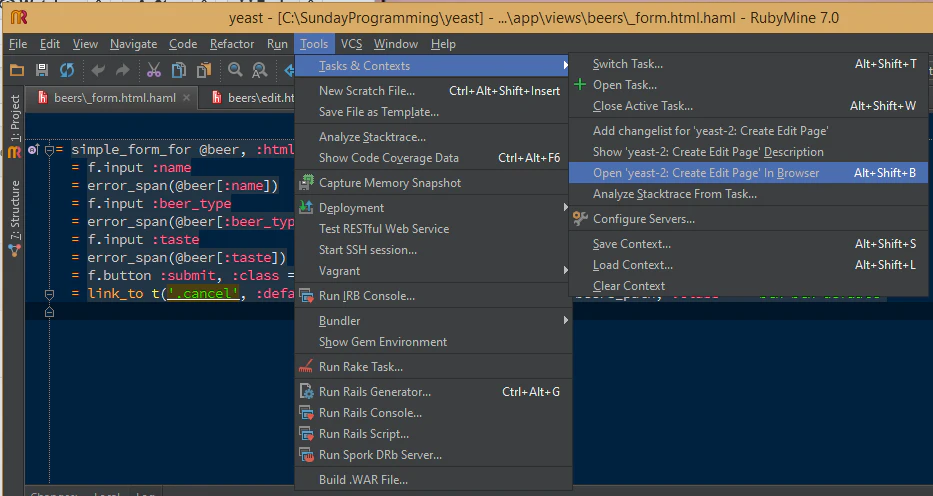This screenshot has width=933, height=496.
Task: Click the Run Rails Script icon
Action: (x=306, y=434)
